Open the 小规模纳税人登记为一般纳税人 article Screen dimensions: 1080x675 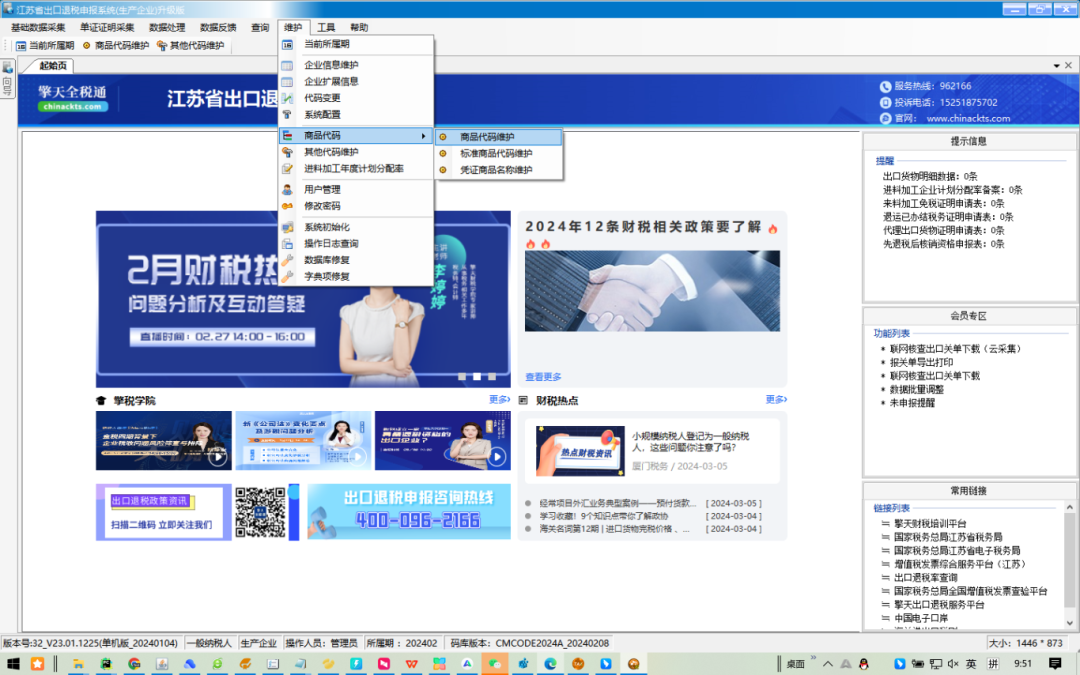691,442
